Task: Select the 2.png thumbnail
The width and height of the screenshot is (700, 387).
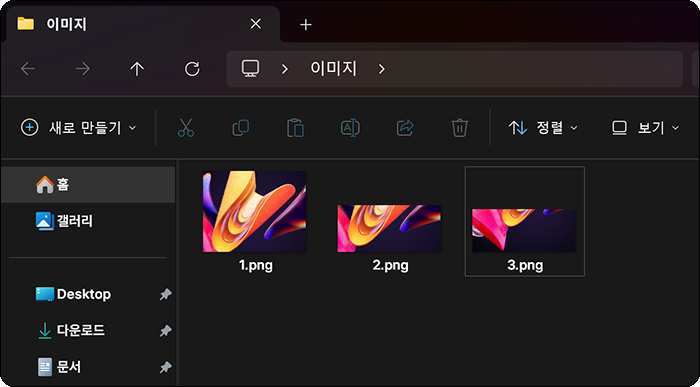Action: (389, 229)
